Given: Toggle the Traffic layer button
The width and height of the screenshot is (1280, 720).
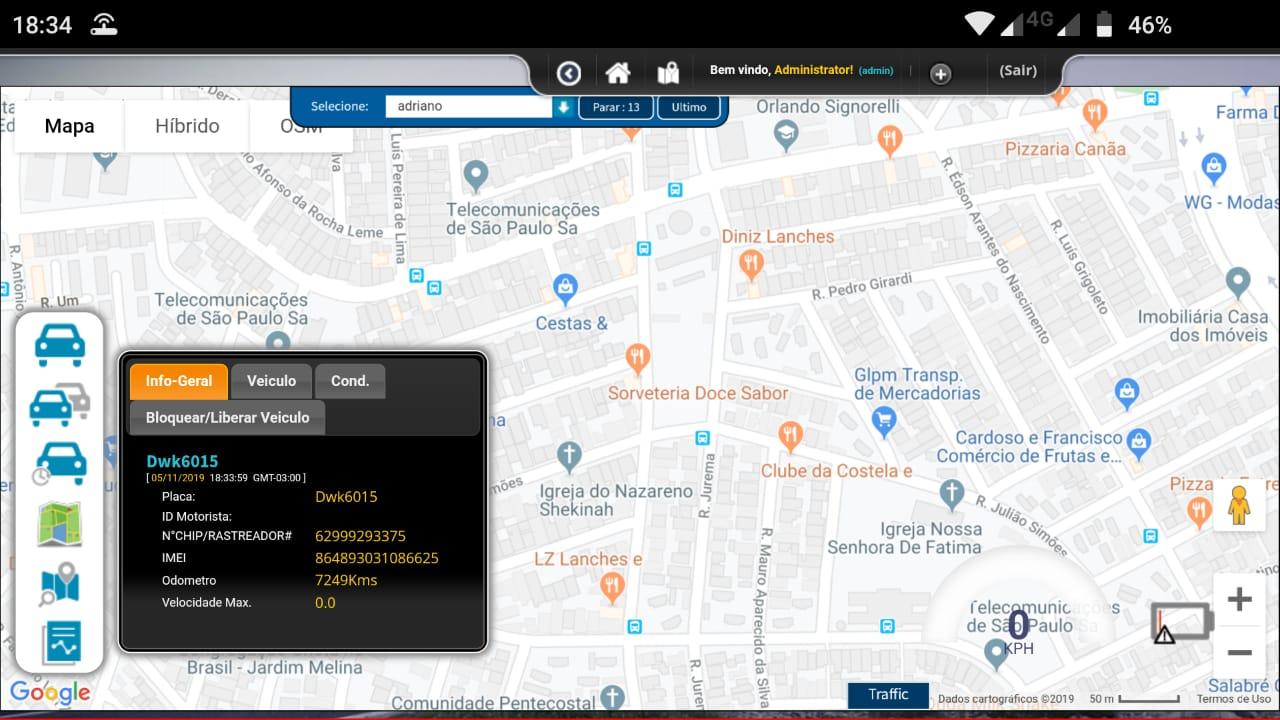Looking at the screenshot, I should point(888,695).
